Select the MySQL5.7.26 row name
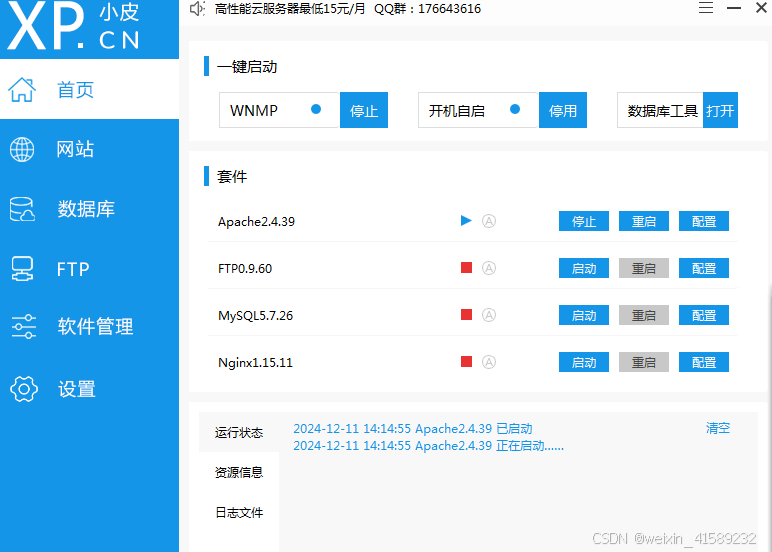 255,315
